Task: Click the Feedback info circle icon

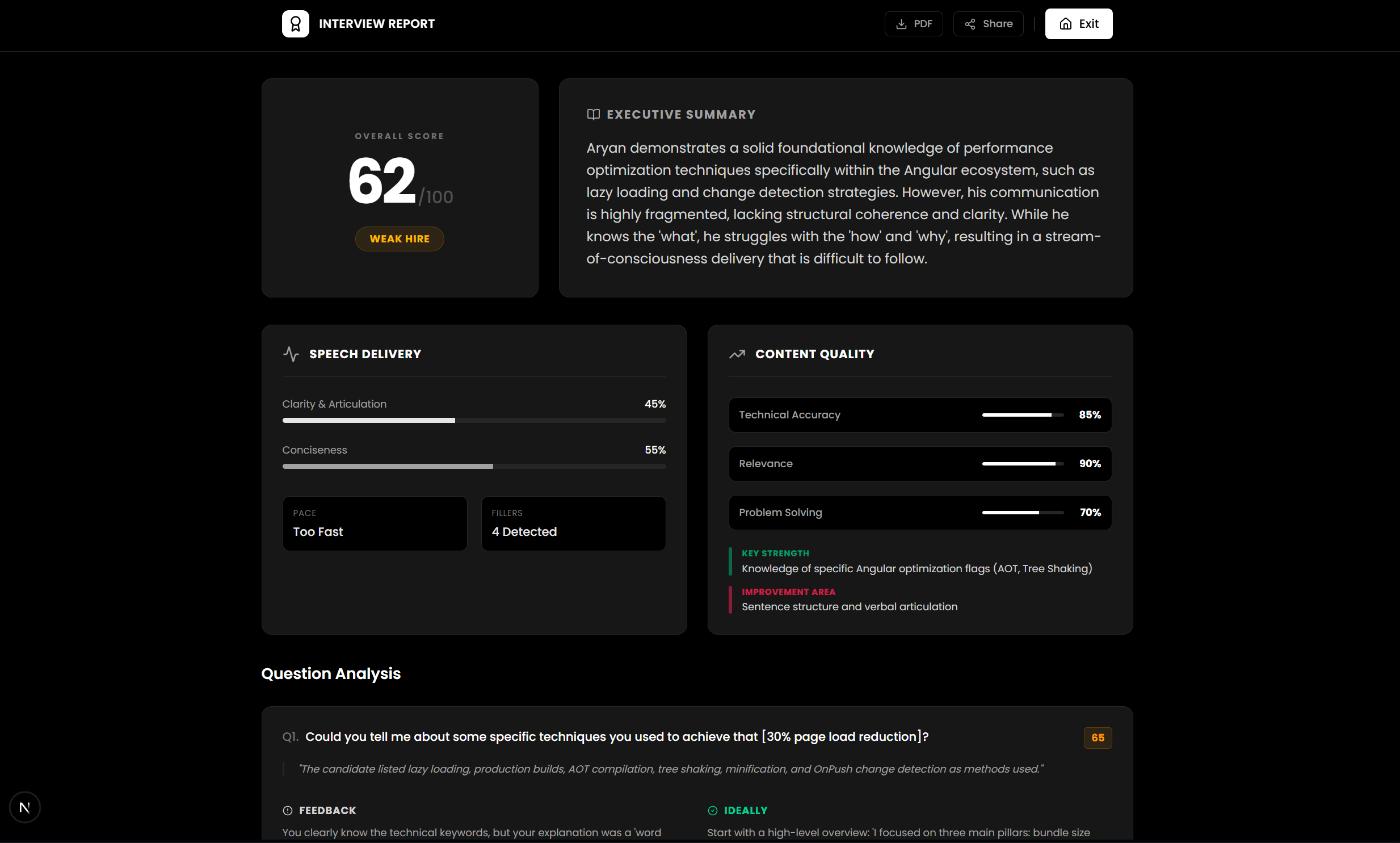Action: point(287,811)
